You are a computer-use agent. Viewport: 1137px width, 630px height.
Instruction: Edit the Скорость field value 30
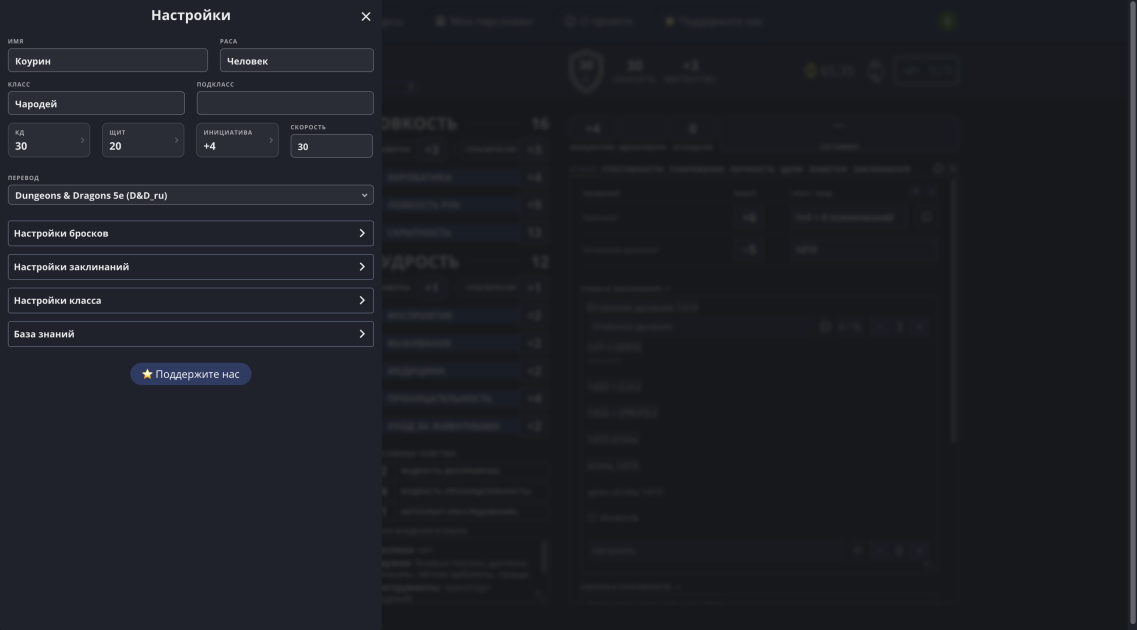coord(331,146)
